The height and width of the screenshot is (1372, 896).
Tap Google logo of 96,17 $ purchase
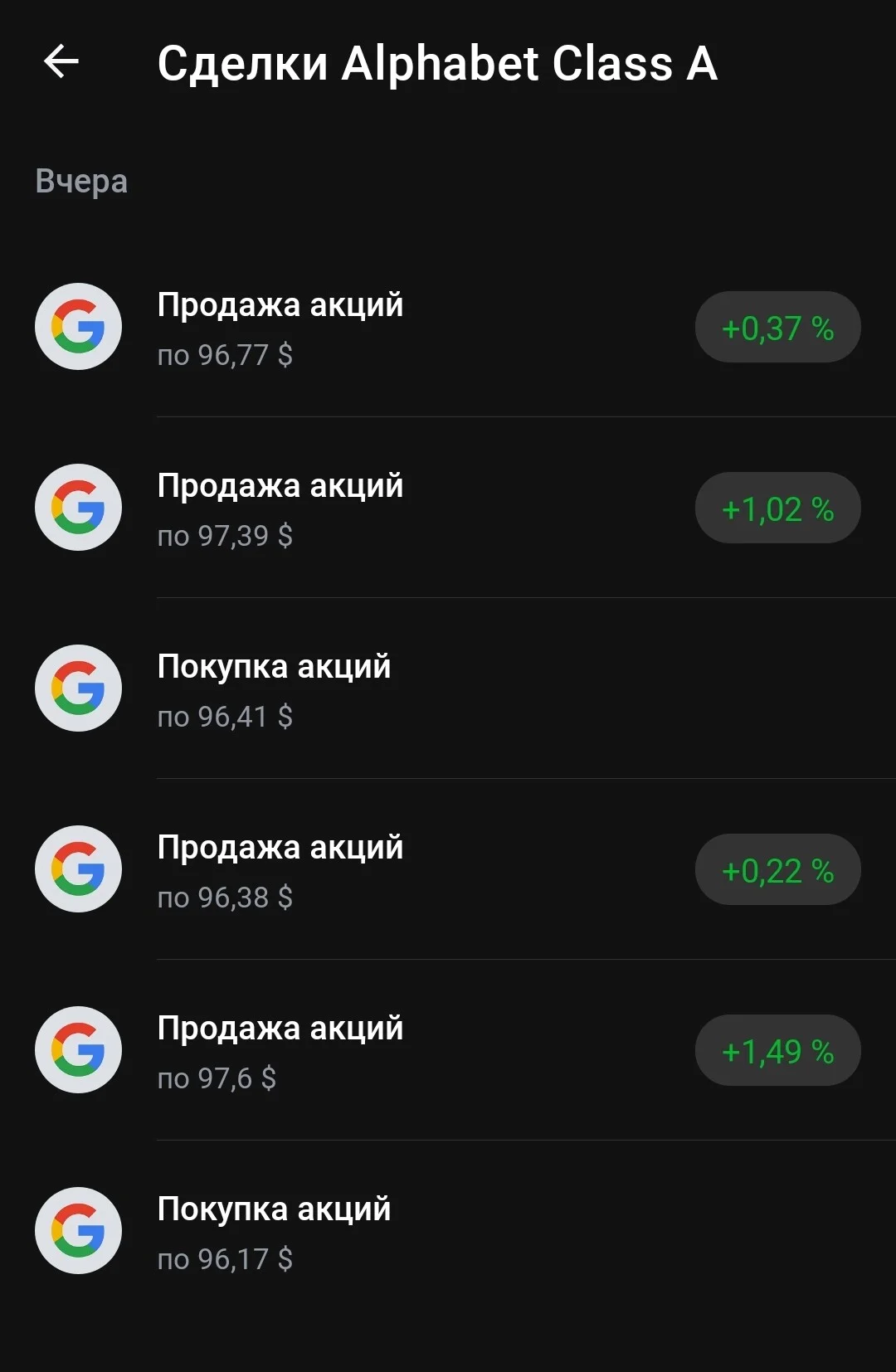click(x=78, y=1231)
